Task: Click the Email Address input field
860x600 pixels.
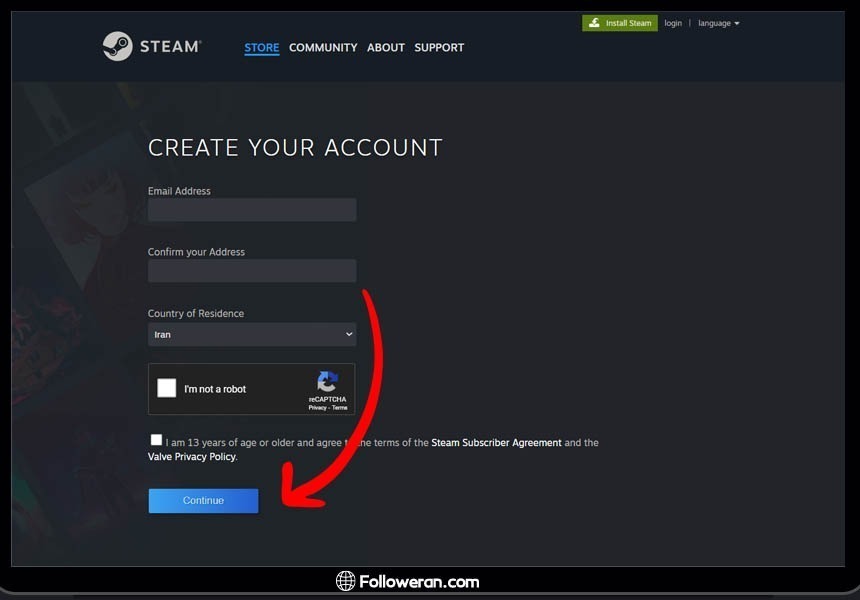Action: pos(252,209)
